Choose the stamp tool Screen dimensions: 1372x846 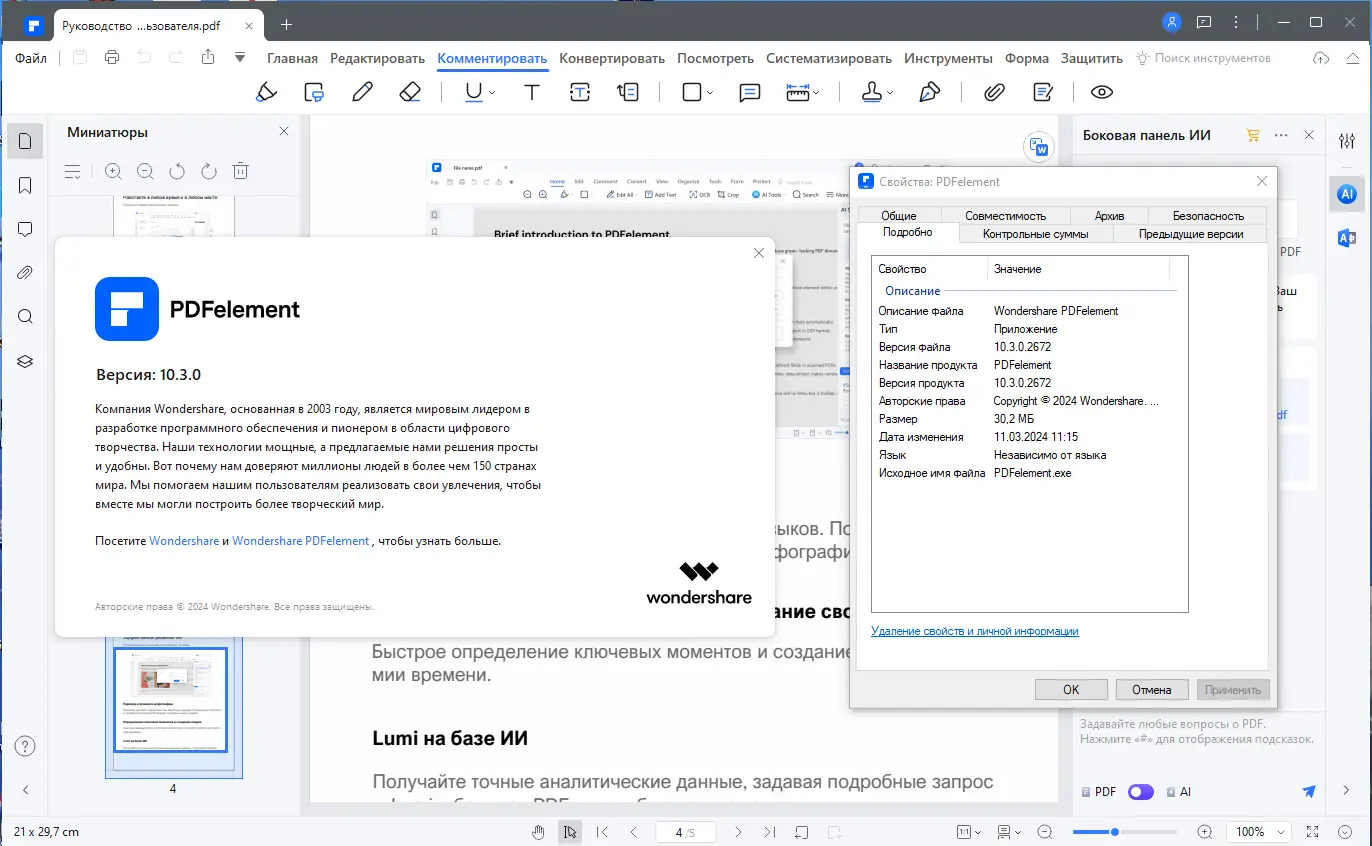pyautogui.click(x=872, y=92)
